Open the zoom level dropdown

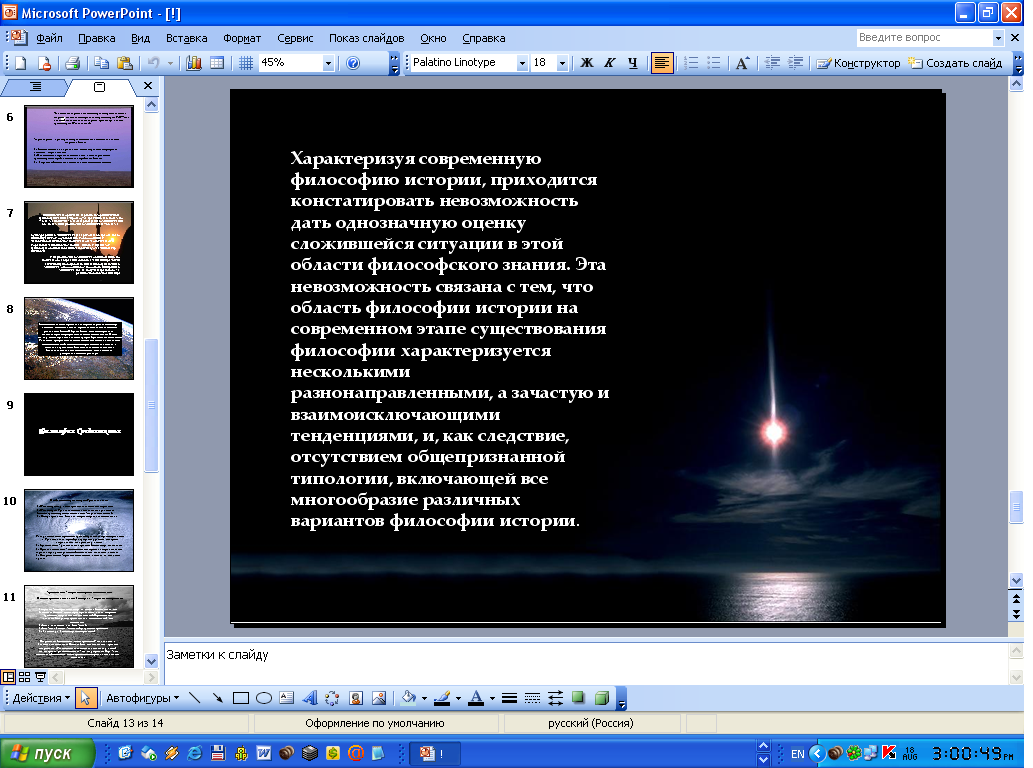point(330,63)
